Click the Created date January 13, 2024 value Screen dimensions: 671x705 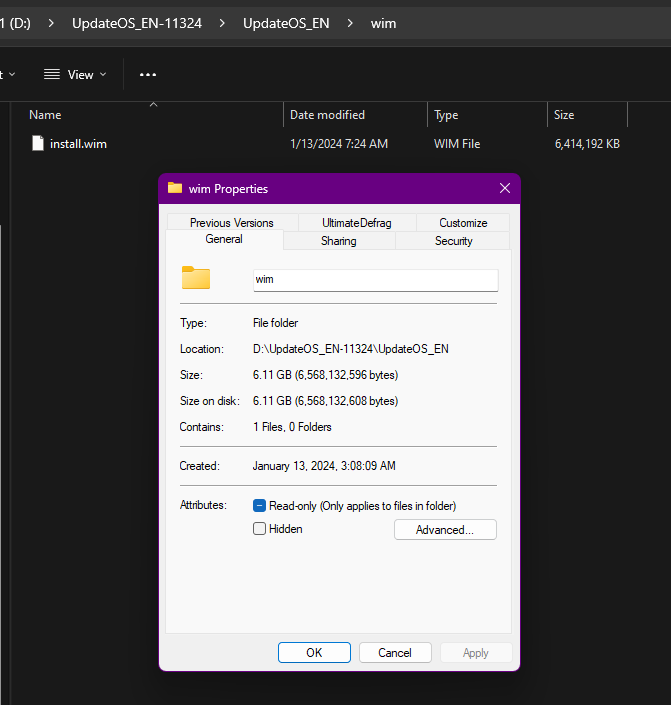point(324,466)
